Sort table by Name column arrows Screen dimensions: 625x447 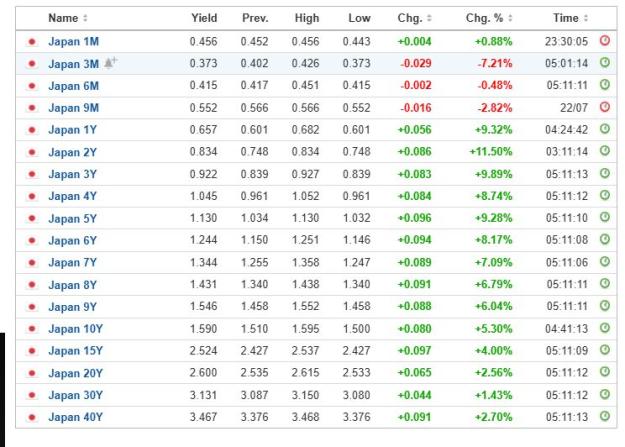pyautogui.click(x=85, y=18)
